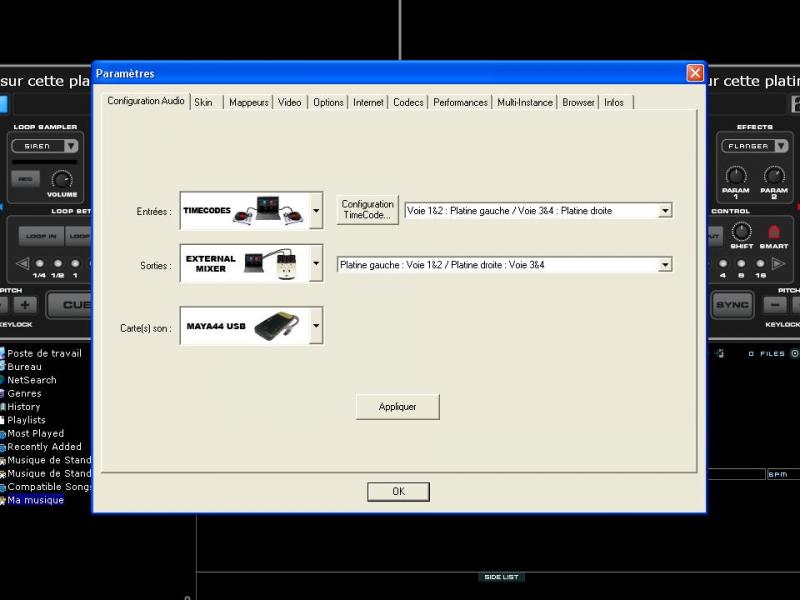Select the Genres item
The image size is (800, 600).
tap(24, 393)
